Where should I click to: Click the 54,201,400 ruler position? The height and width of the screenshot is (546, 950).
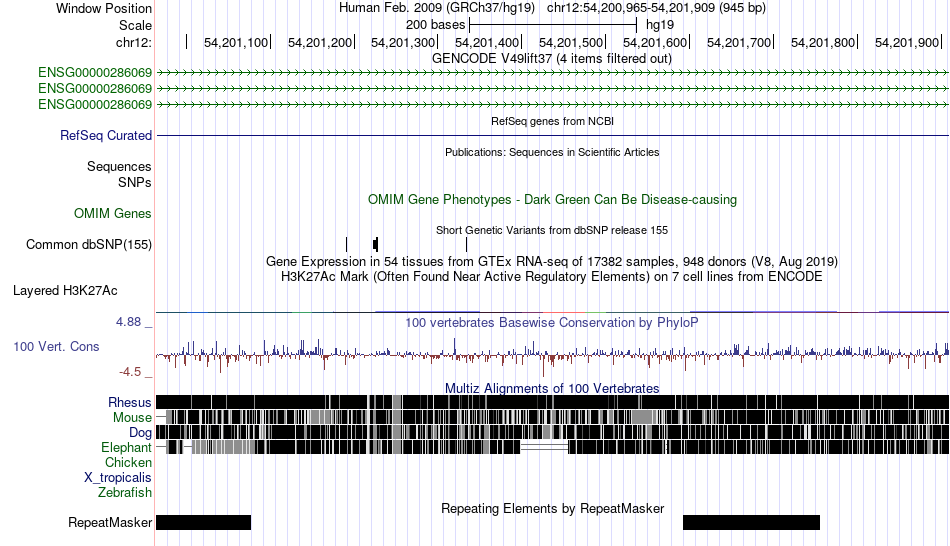(487, 42)
